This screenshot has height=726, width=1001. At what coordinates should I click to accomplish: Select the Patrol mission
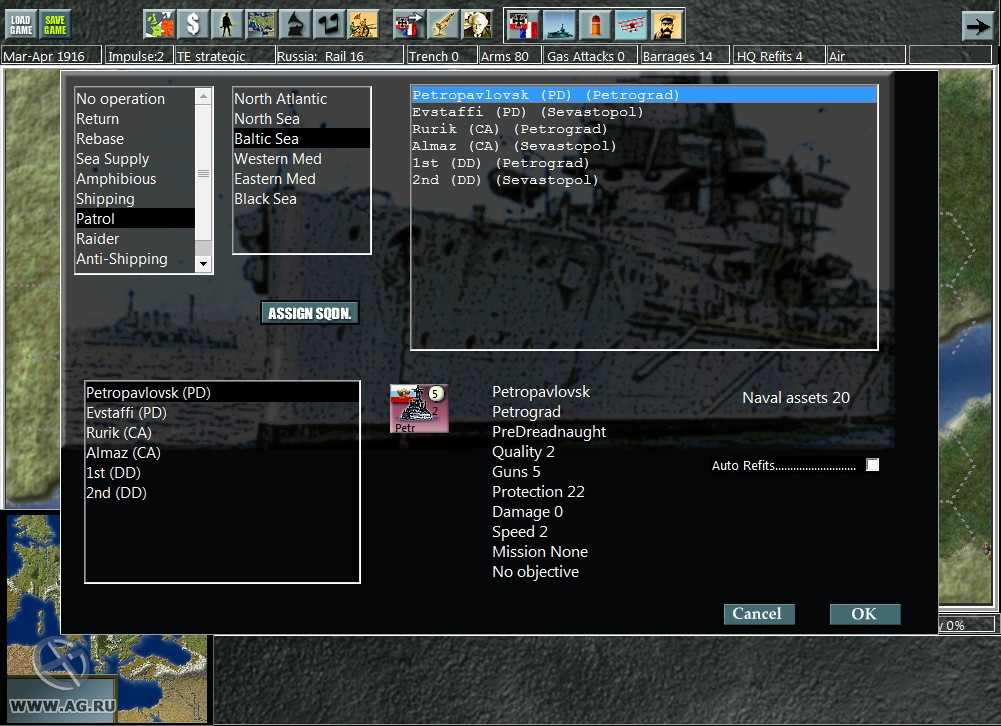(x=135, y=218)
